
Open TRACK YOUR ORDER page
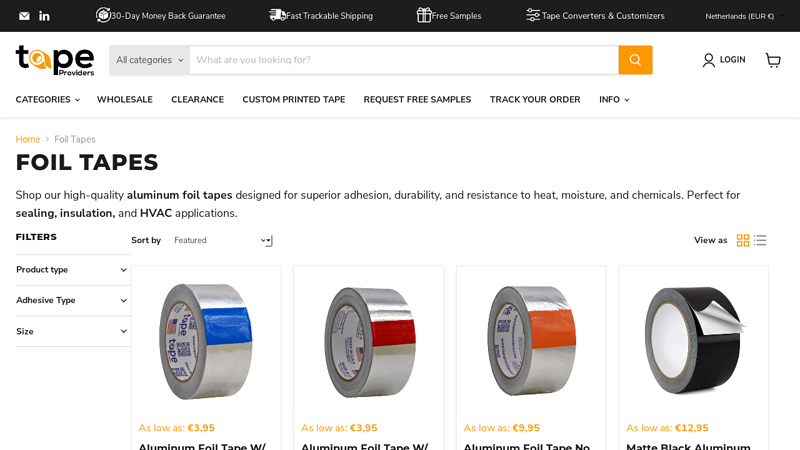(x=535, y=99)
